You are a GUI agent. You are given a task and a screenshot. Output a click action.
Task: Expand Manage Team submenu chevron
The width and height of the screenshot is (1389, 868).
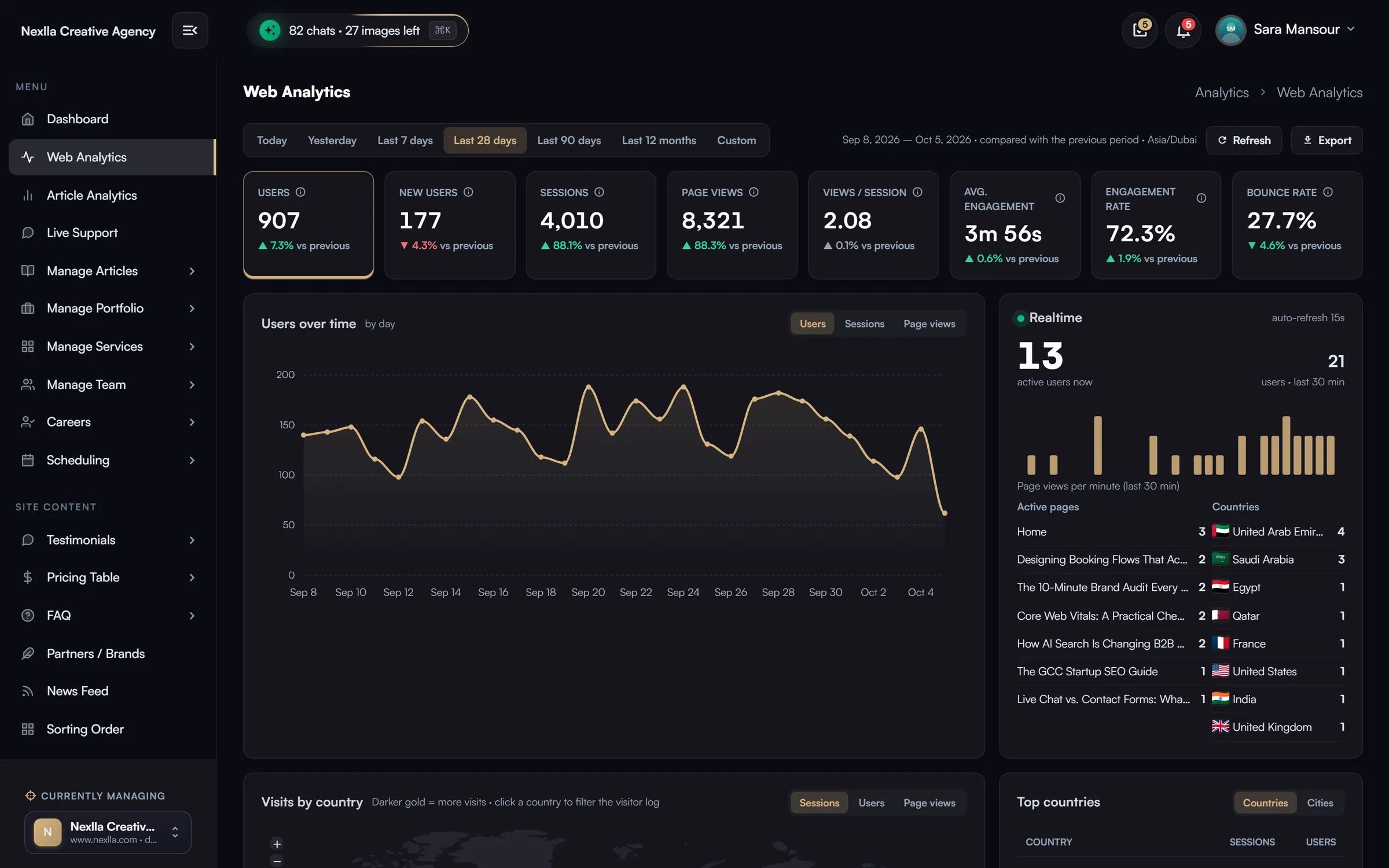pos(192,385)
